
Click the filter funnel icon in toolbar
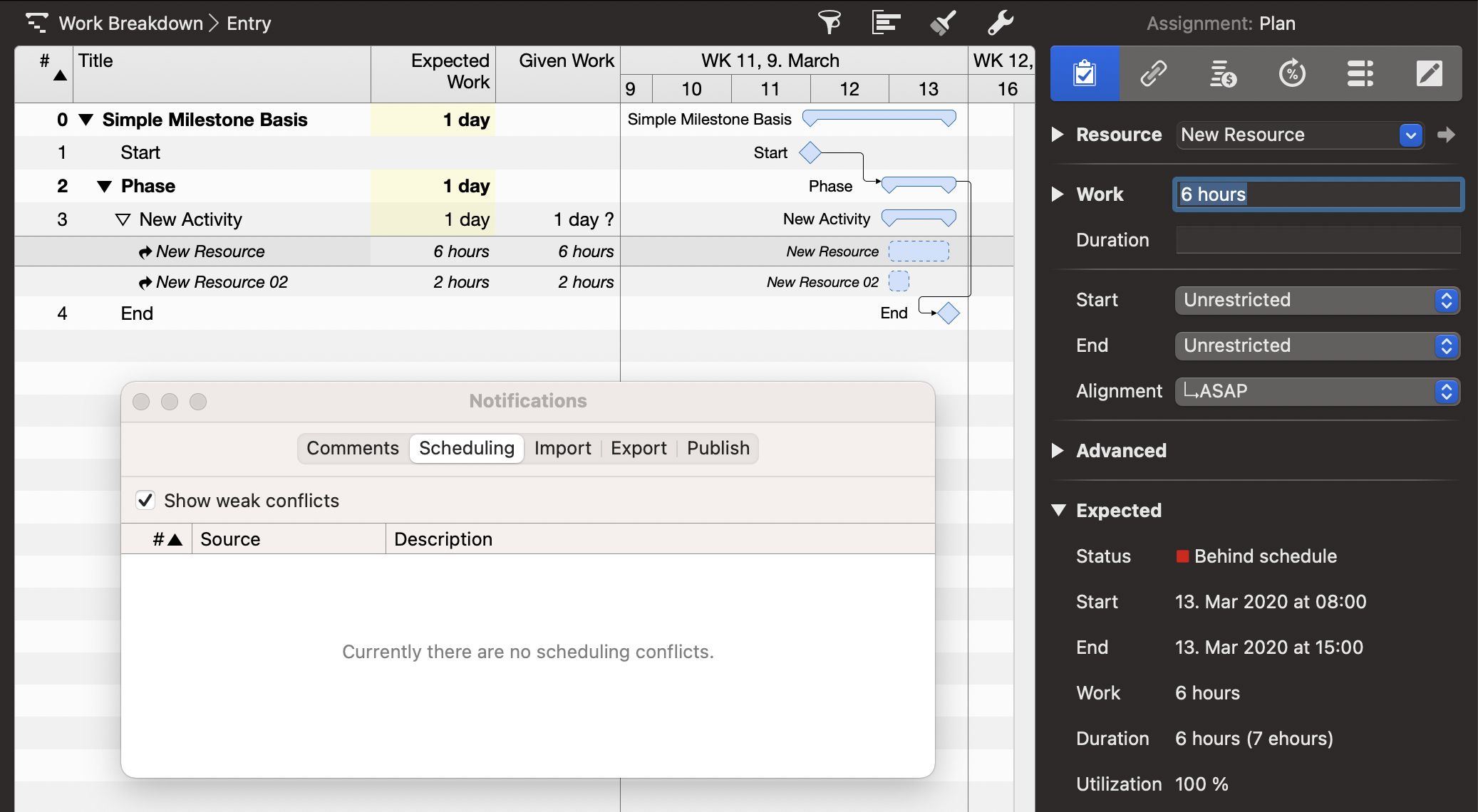click(x=829, y=23)
